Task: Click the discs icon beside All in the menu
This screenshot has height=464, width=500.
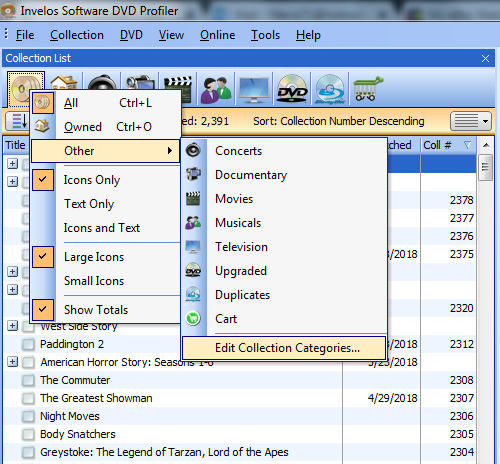Action: pos(43,103)
